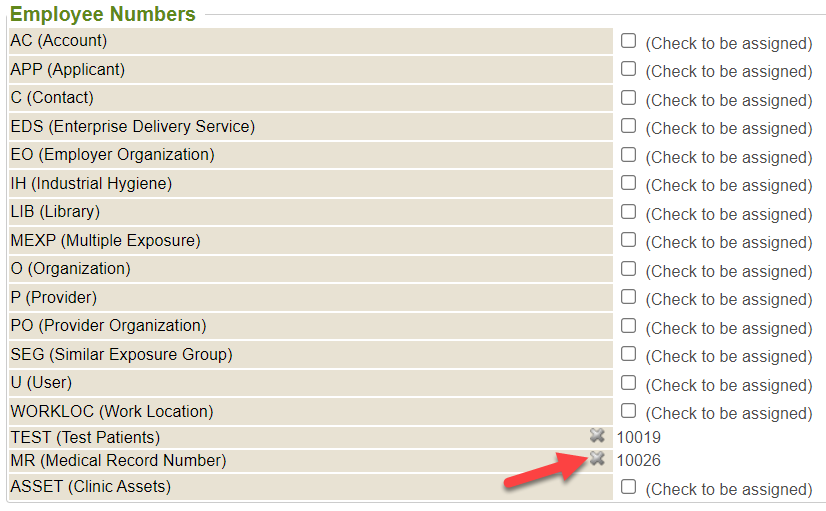Enable MEXP Multiple Exposure checkbox
This screenshot has width=826, height=511.
tap(628, 240)
